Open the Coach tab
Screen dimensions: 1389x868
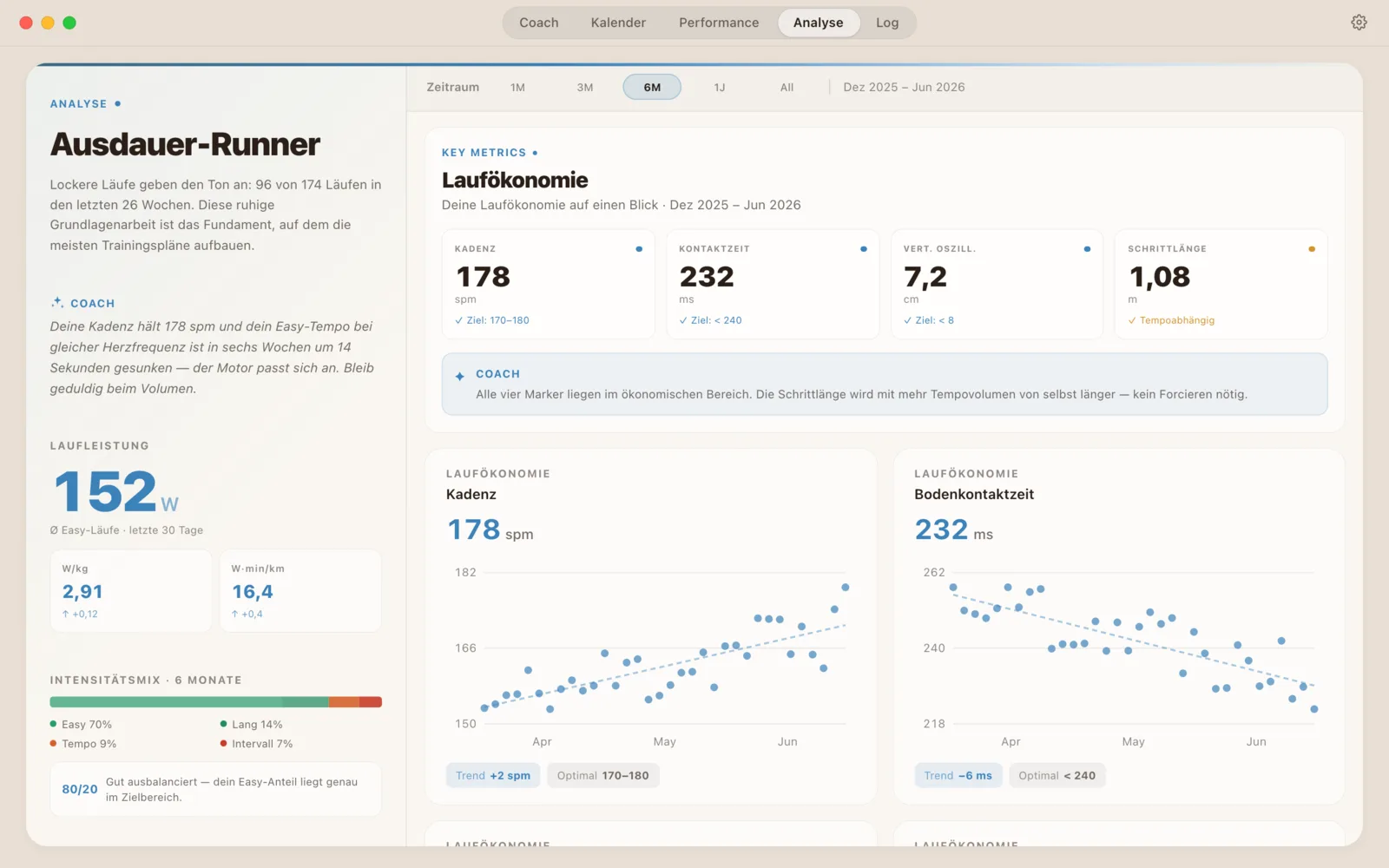pos(538,23)
